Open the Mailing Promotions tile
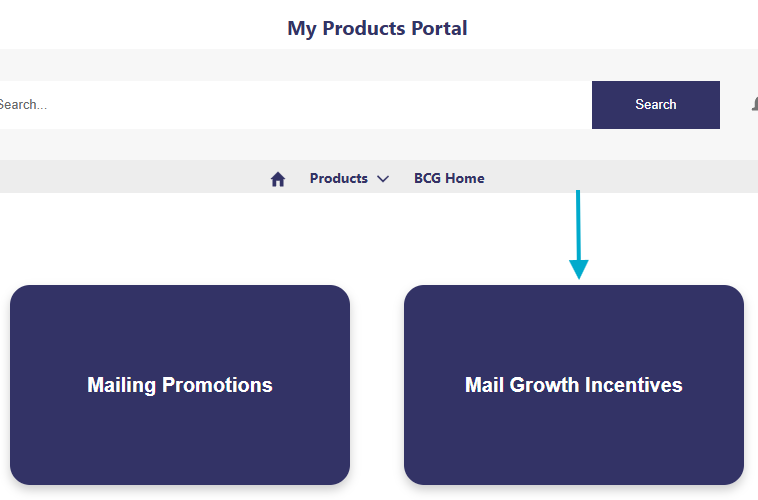 pyautogui.click(x=180, y=385)
